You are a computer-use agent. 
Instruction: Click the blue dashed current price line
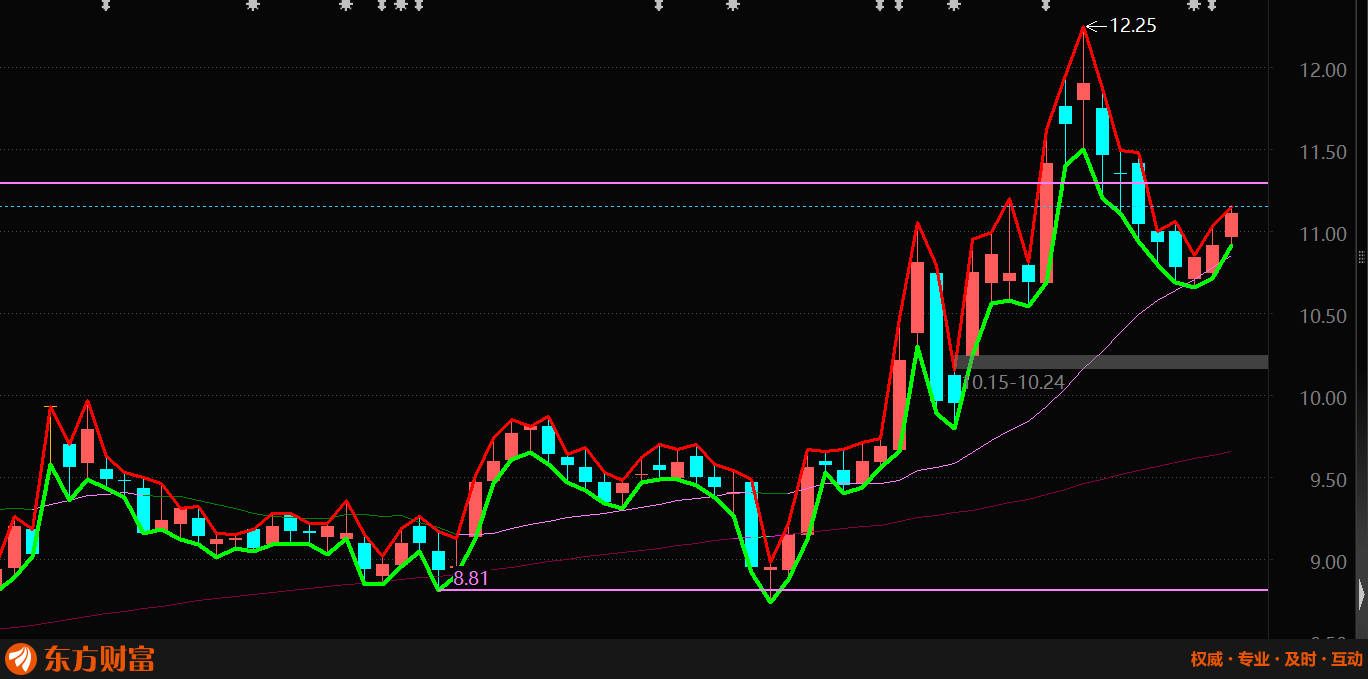(634, 207)
